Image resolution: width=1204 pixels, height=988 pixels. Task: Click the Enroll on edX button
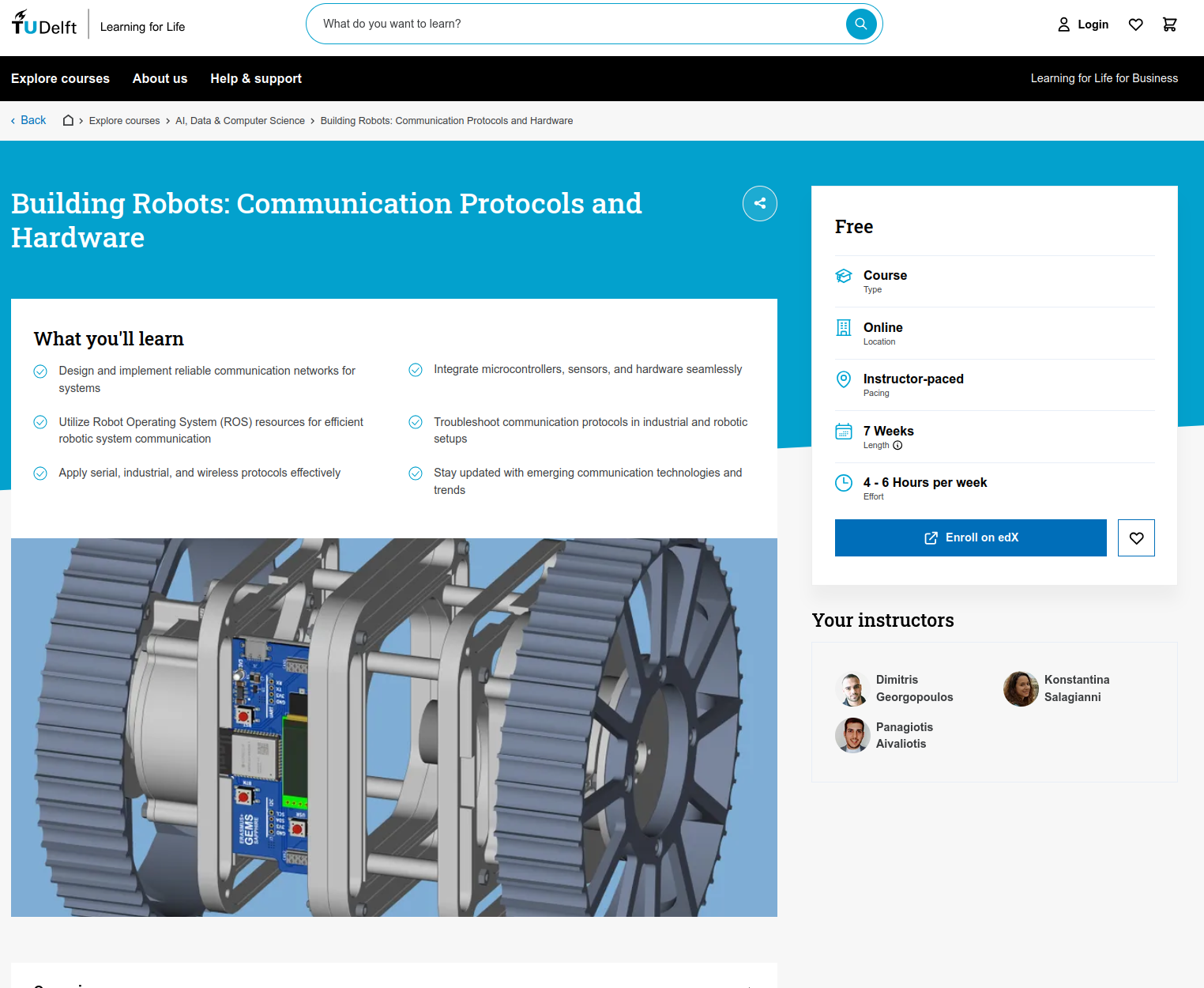coord(970,537)
